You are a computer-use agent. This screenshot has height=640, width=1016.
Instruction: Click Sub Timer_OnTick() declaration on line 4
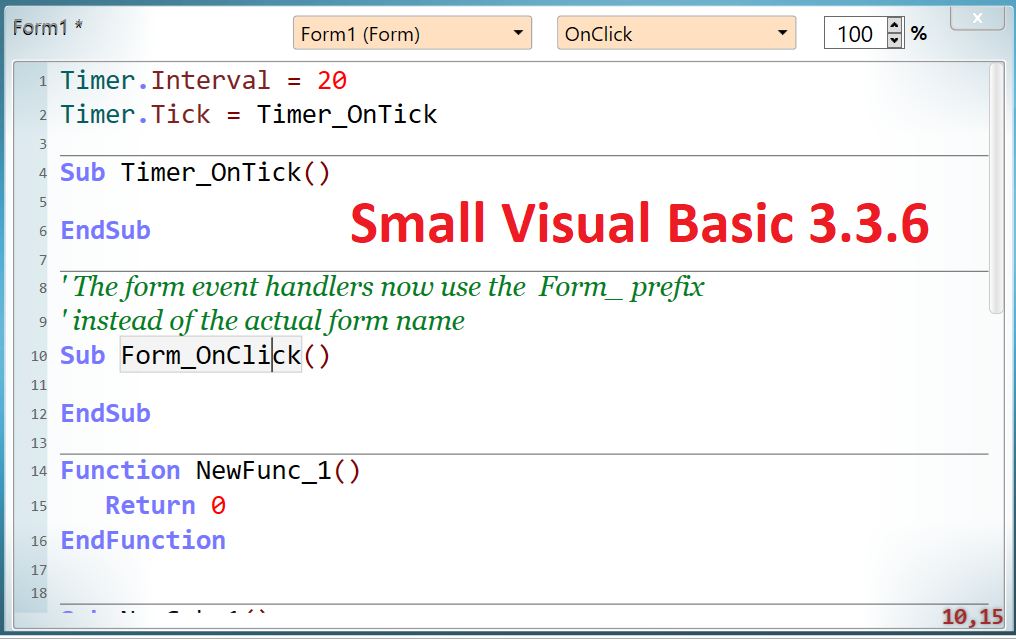(195, 173)
